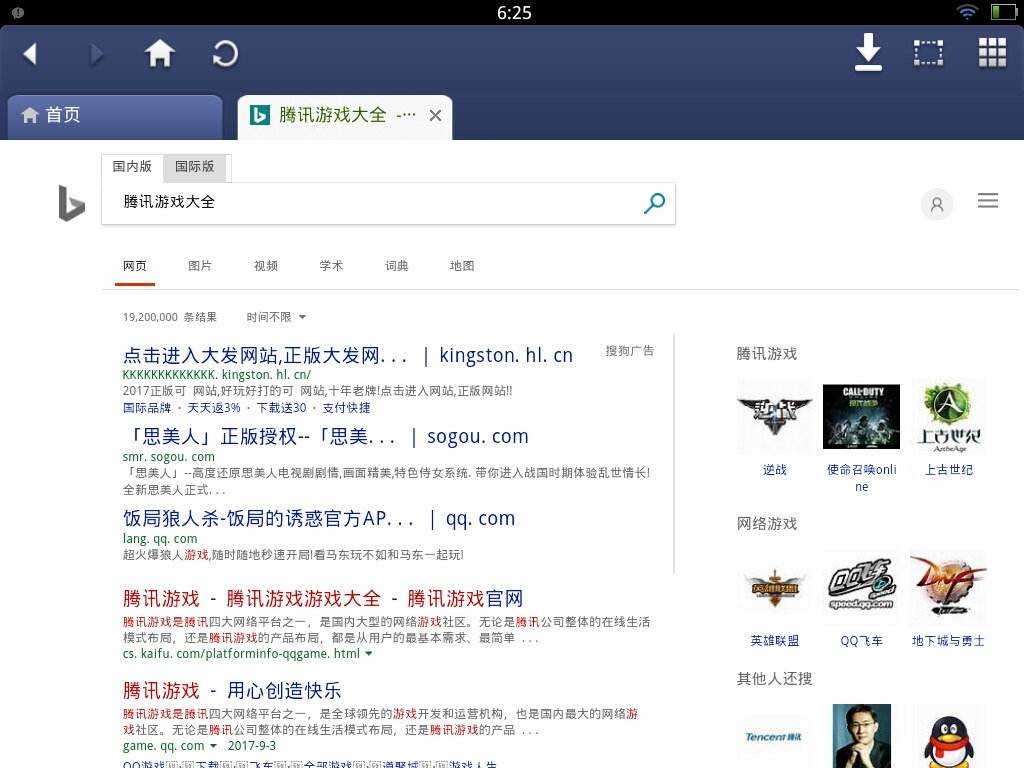Viewport: 1024px width, 768px height.
Task: Expand the cs.kaifu.com result URL arrow
Action: [x=369, y=654]
